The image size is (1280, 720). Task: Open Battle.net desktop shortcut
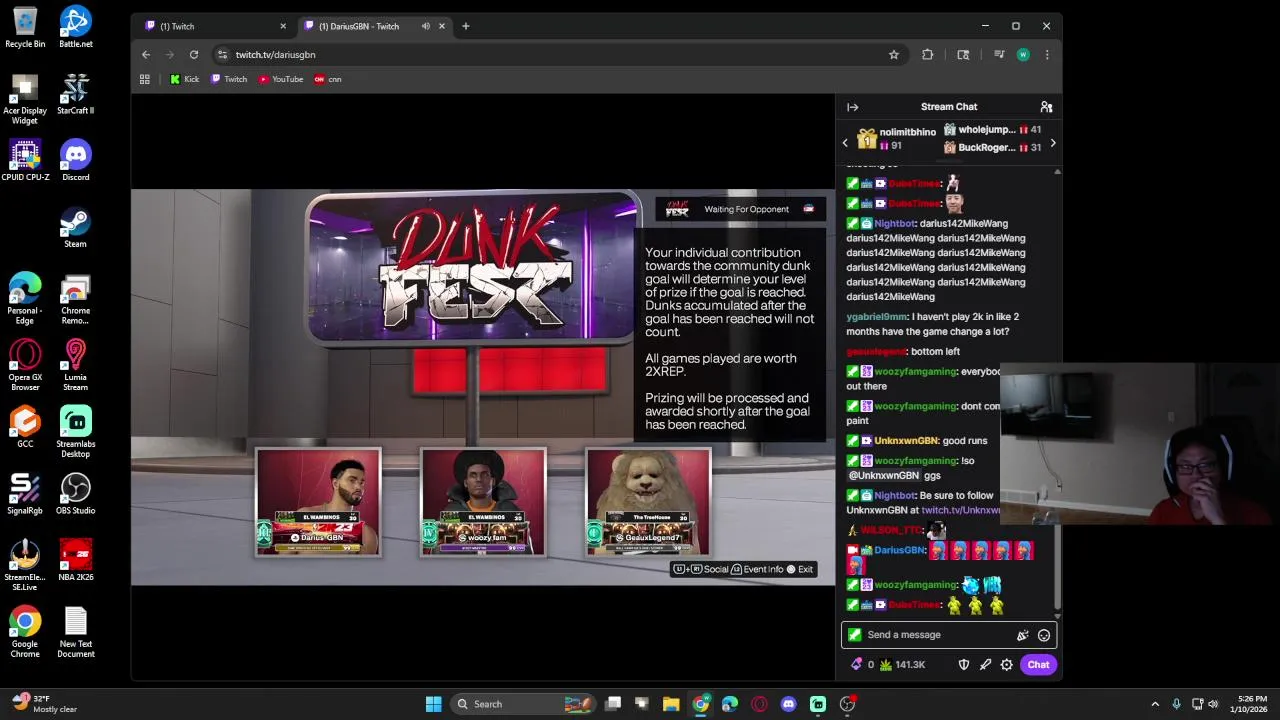click(x=76, y=28)
